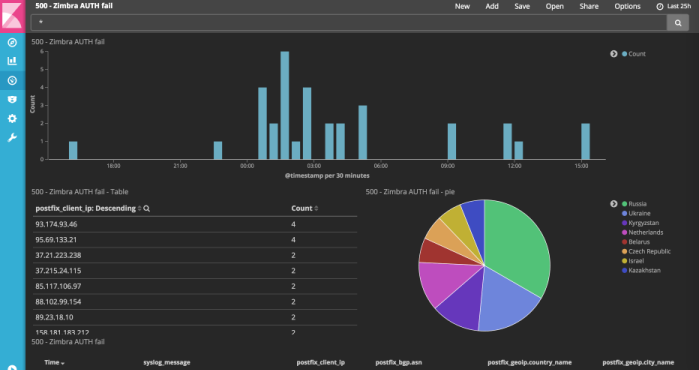
Task: Open the Kibana logo home
Action: coord(12,16)
